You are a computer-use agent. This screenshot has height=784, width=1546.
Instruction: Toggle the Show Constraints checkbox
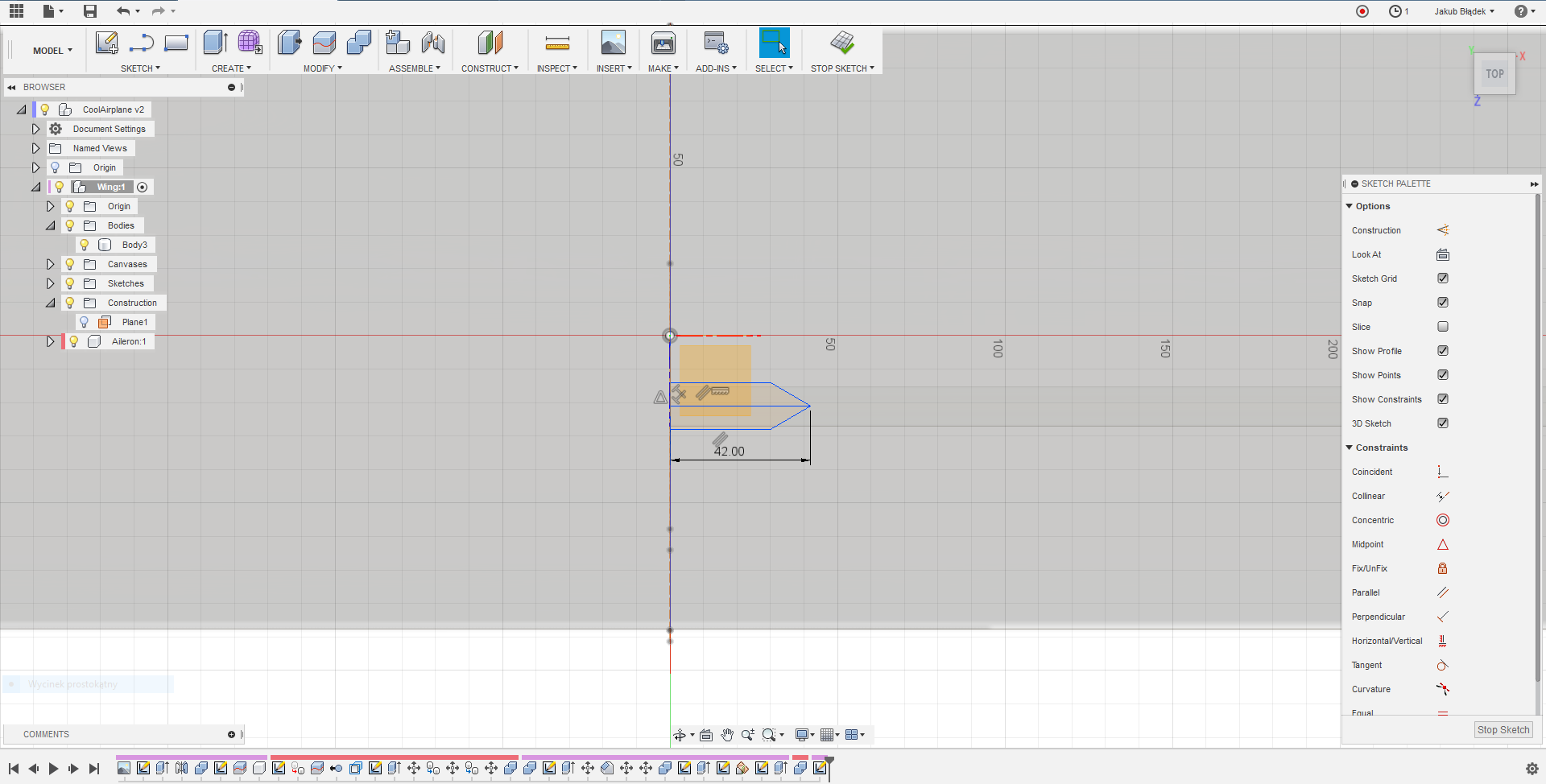(x=1443, y=399)
